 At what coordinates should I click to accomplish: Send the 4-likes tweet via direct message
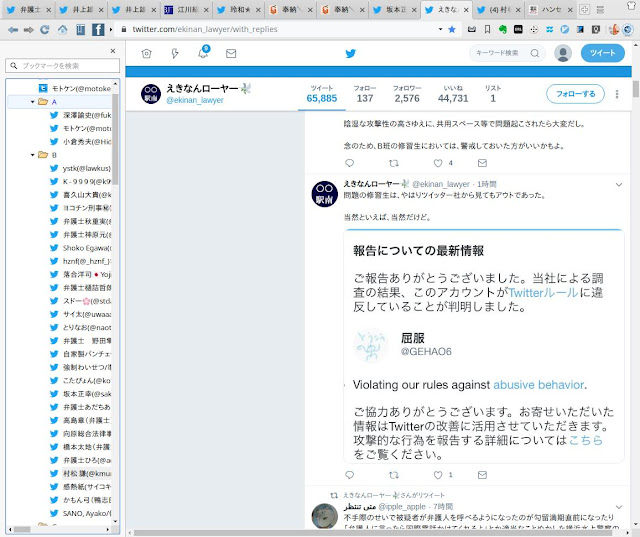tap(482, 163)
